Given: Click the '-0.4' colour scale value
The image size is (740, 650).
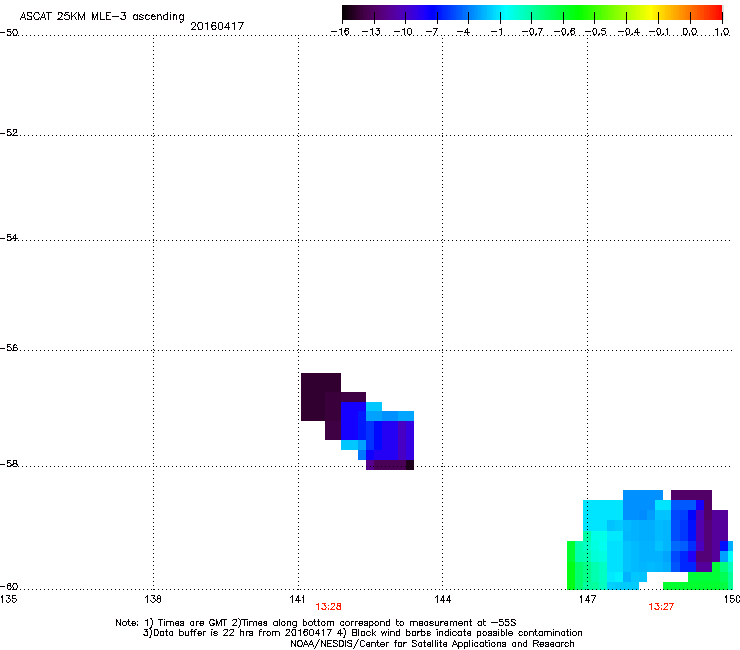Looking at the screenshot, I should coord(628,32).
